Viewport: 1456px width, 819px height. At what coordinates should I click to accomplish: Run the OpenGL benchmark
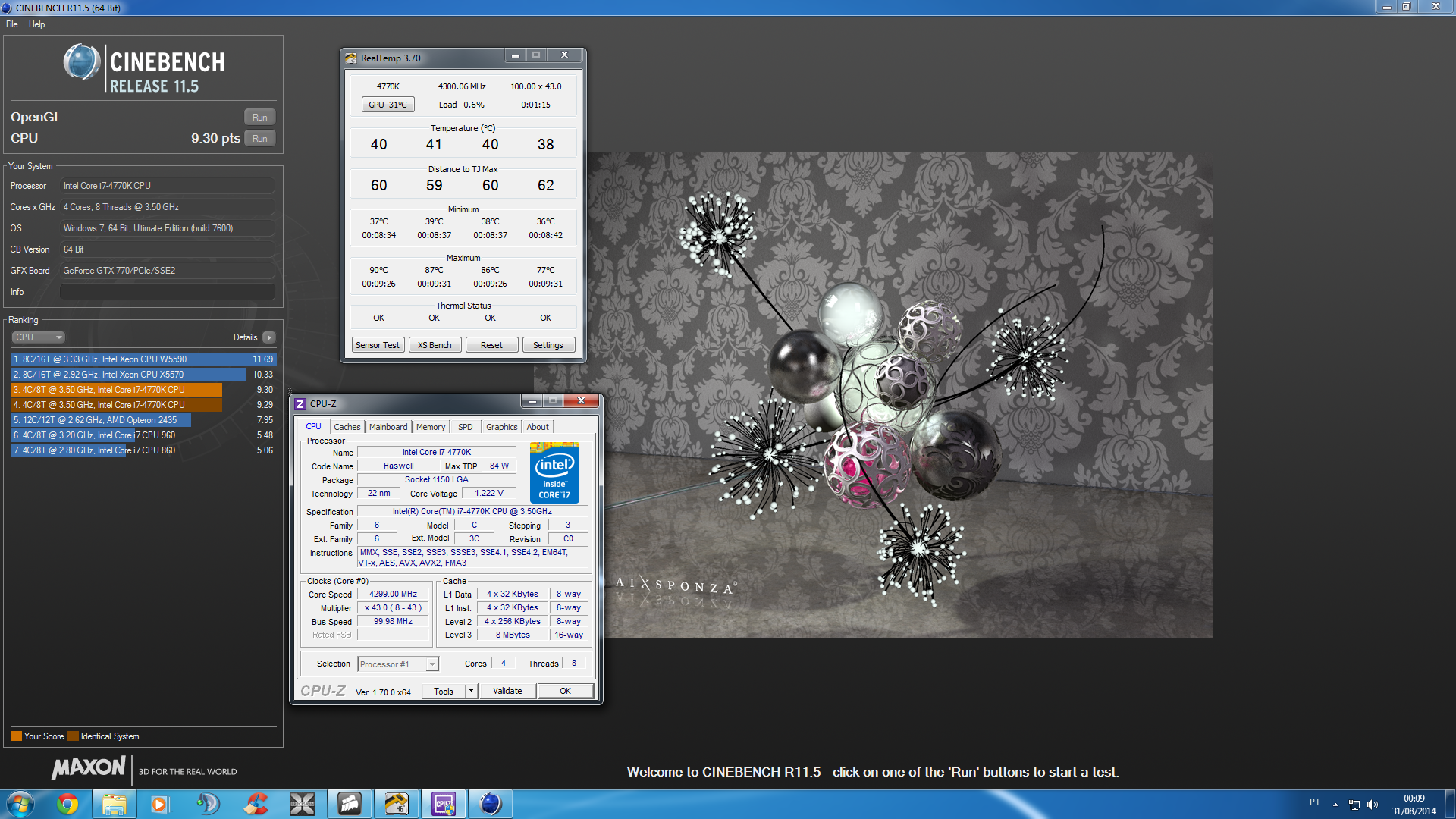(259, 118)
